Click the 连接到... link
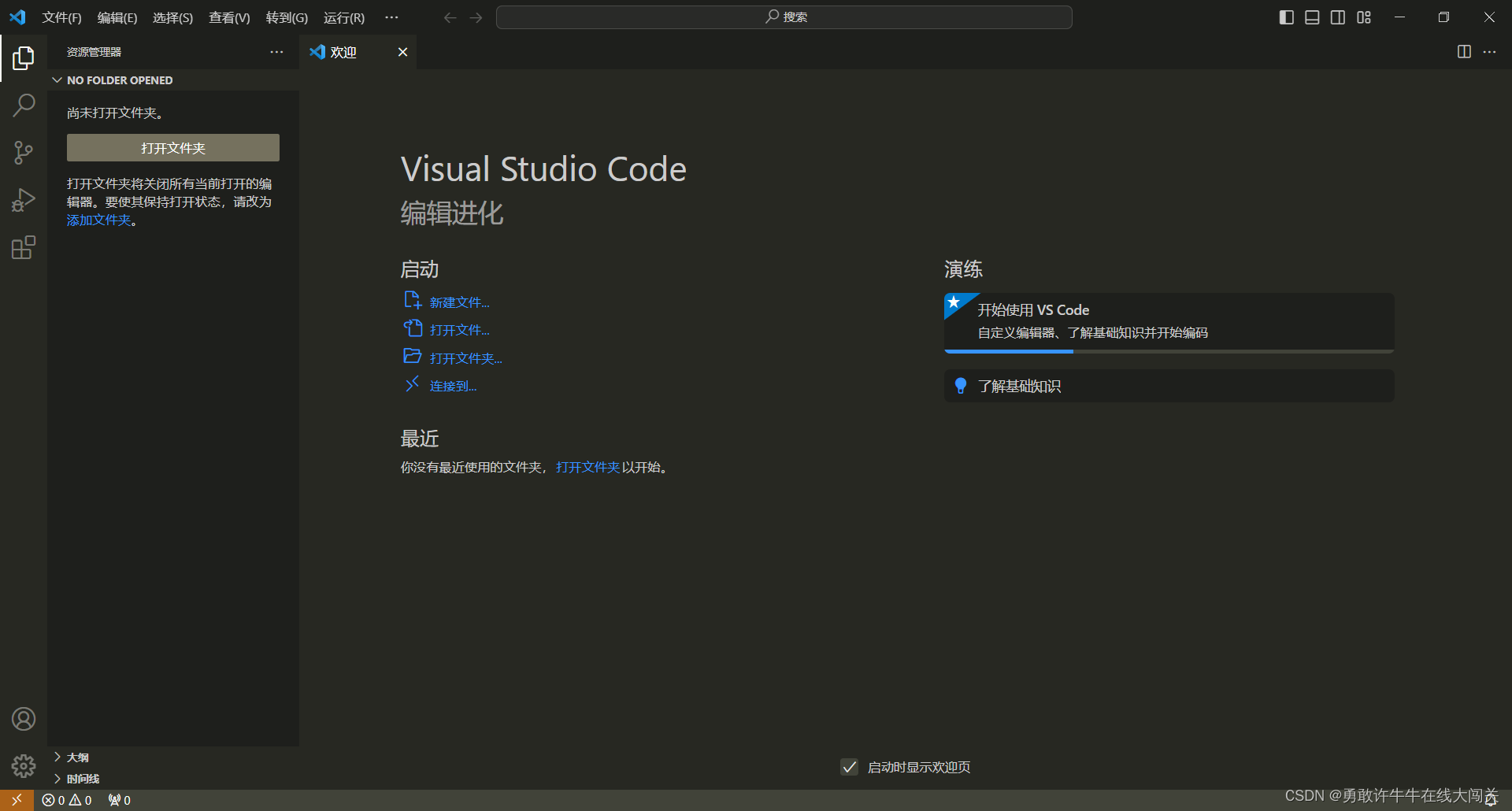The width and height of the screenshot is (1512, 811). pos(454,386)
